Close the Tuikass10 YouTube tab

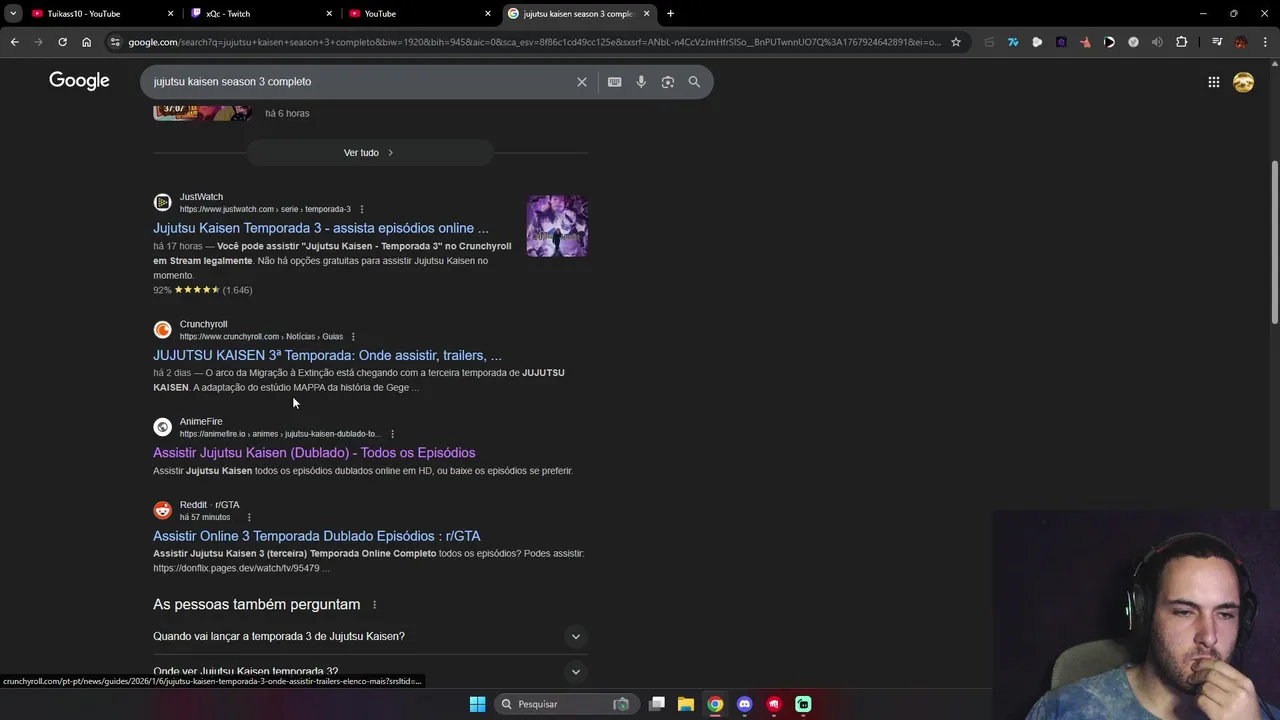tap(170, 13)
